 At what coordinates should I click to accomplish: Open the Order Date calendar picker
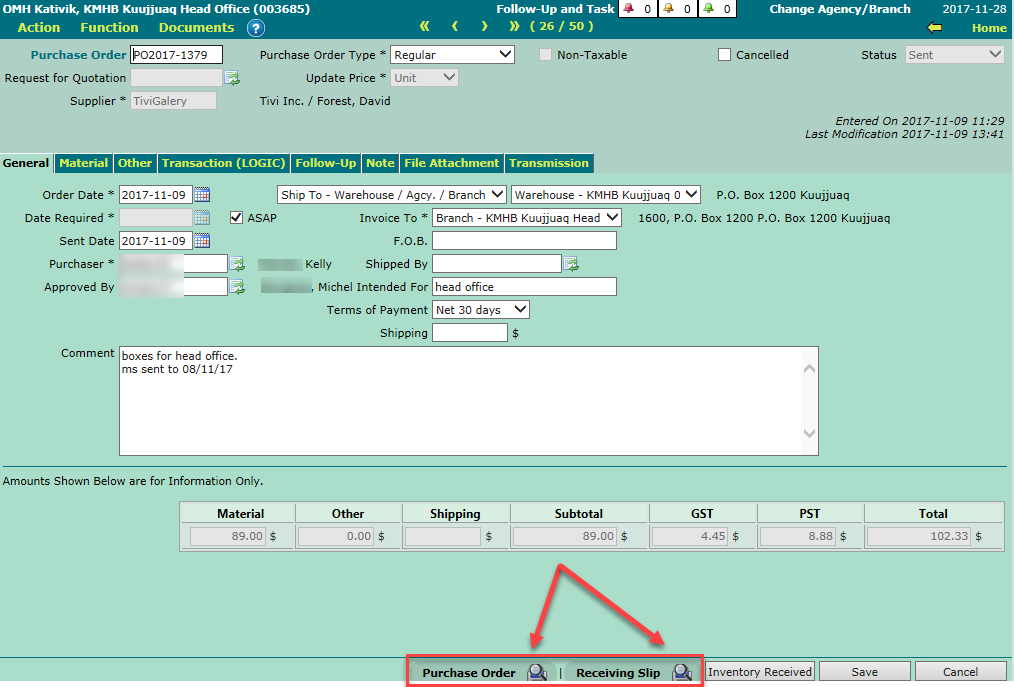pyautogui.click(x=202, y=195)
